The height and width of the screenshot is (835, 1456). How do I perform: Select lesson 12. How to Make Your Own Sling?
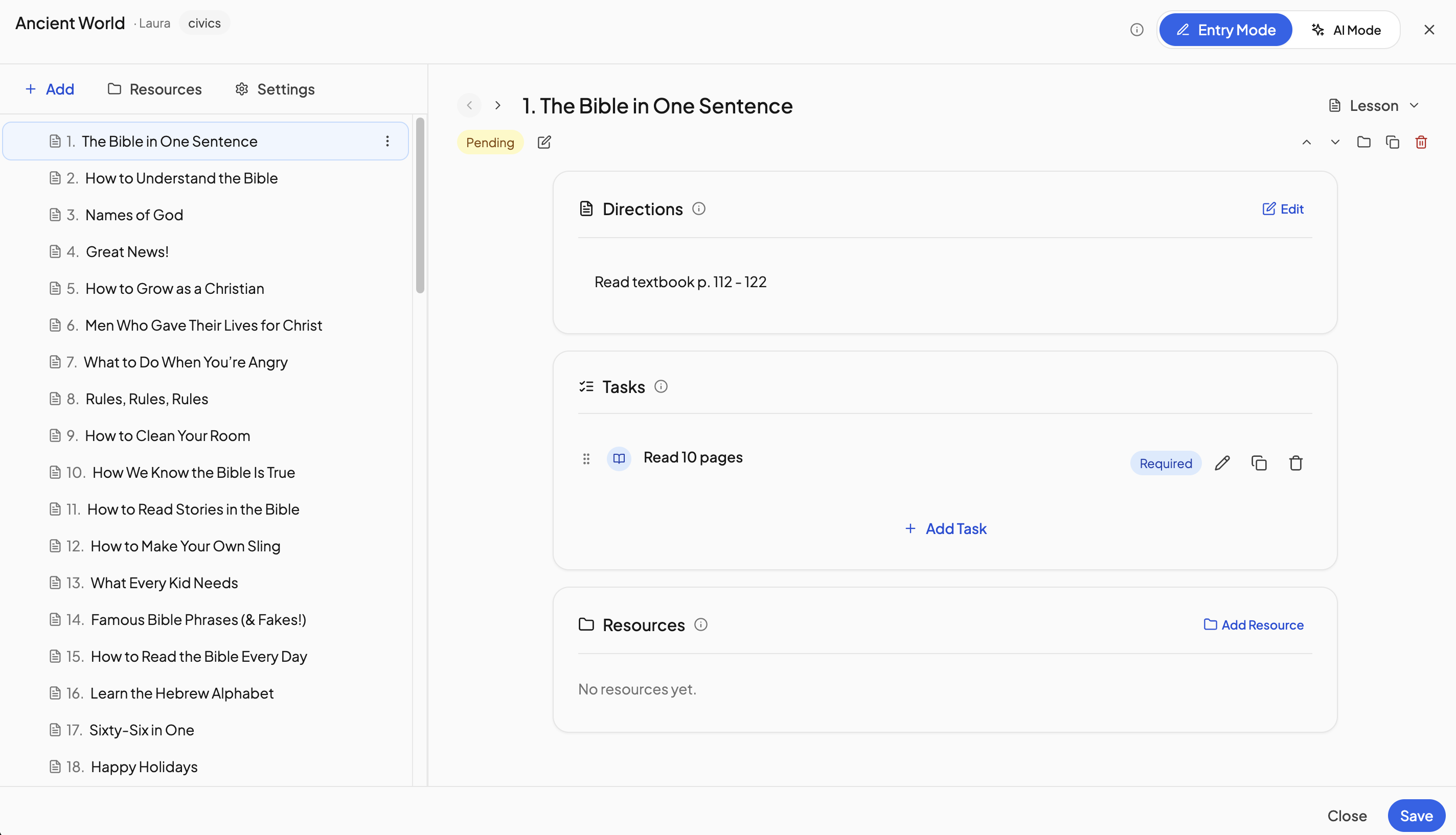coord(206,546)
